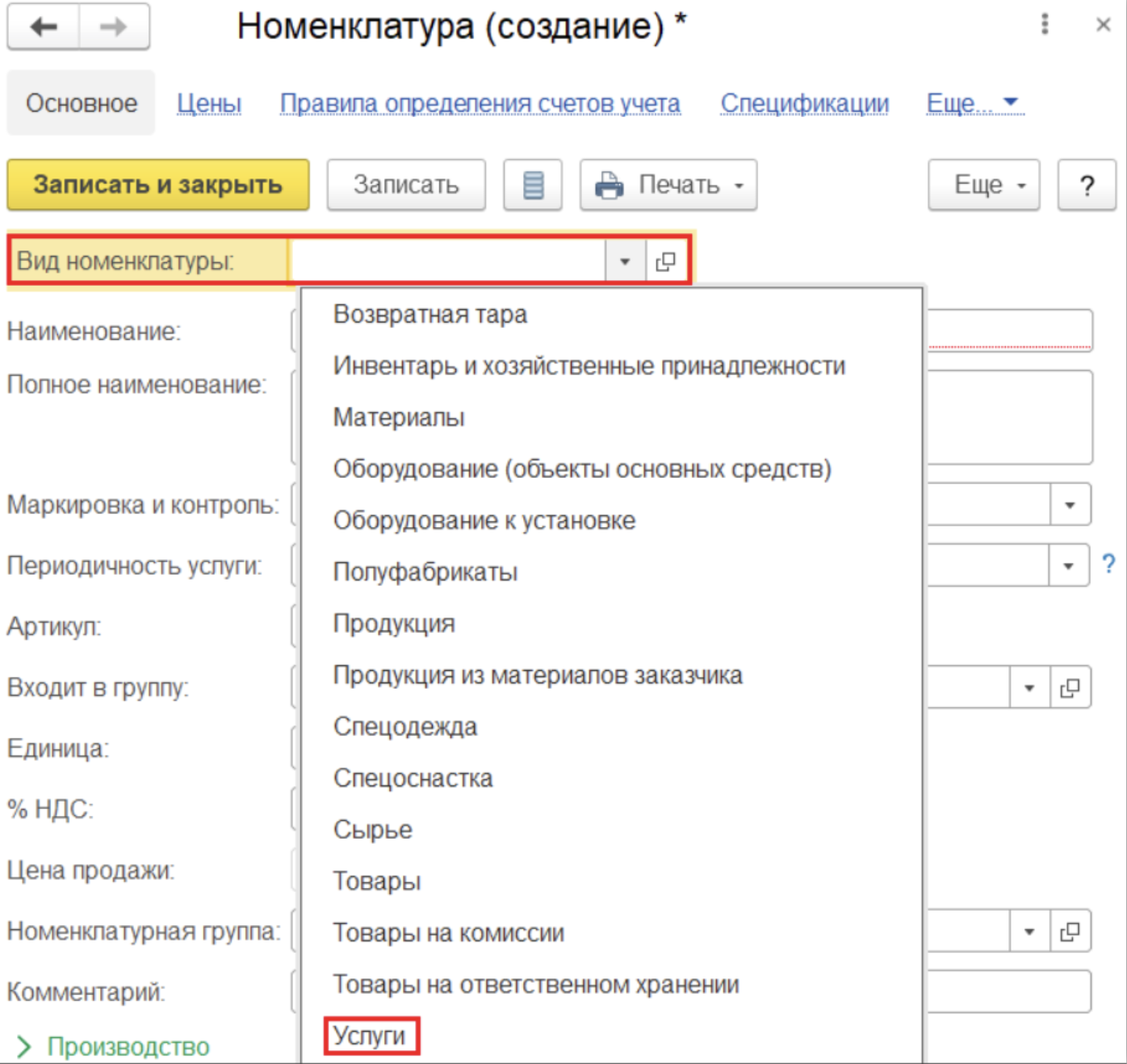Open the Маркировка и контроль dropdown arrow
The width and height of the screenshot is (1127, 1064).
coord(1070,505)
